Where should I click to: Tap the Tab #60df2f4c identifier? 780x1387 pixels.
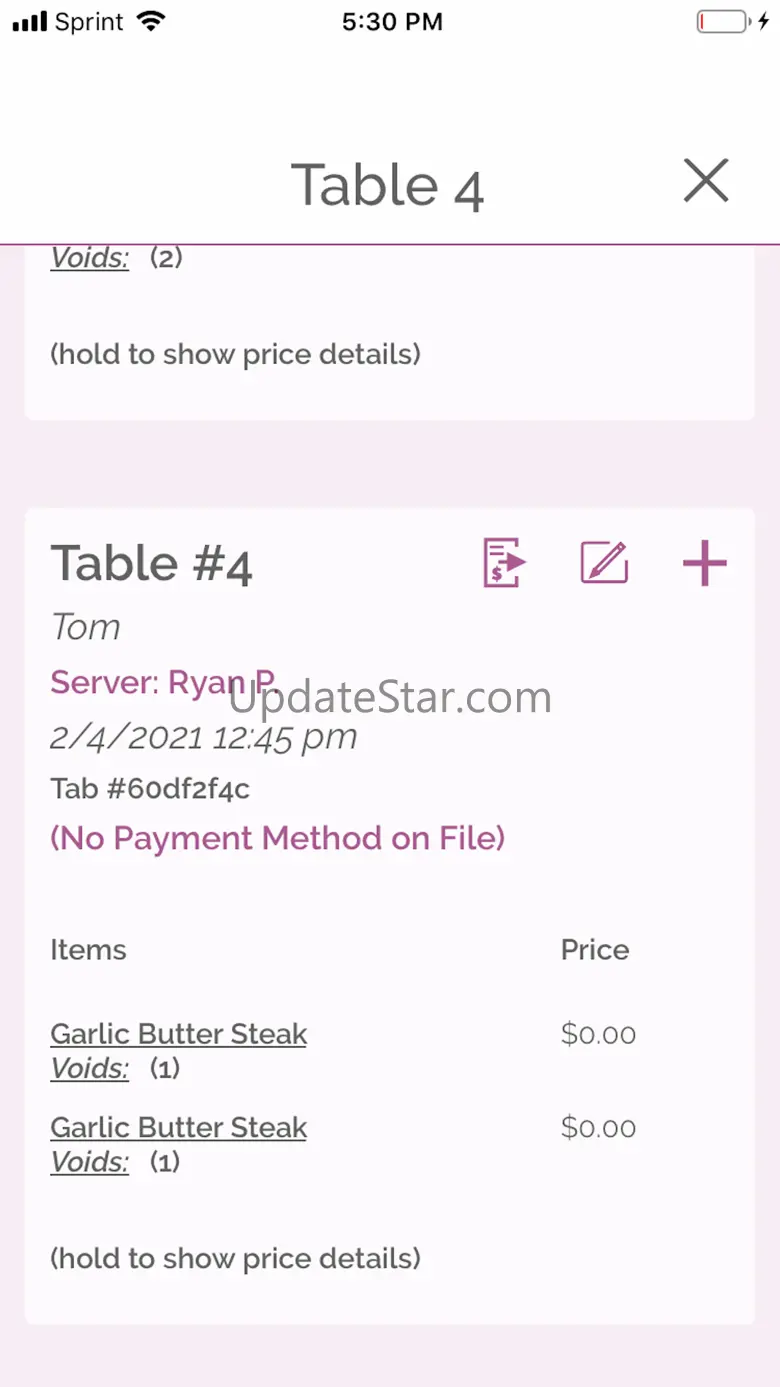pyautogui.click(x=150, y=789)
